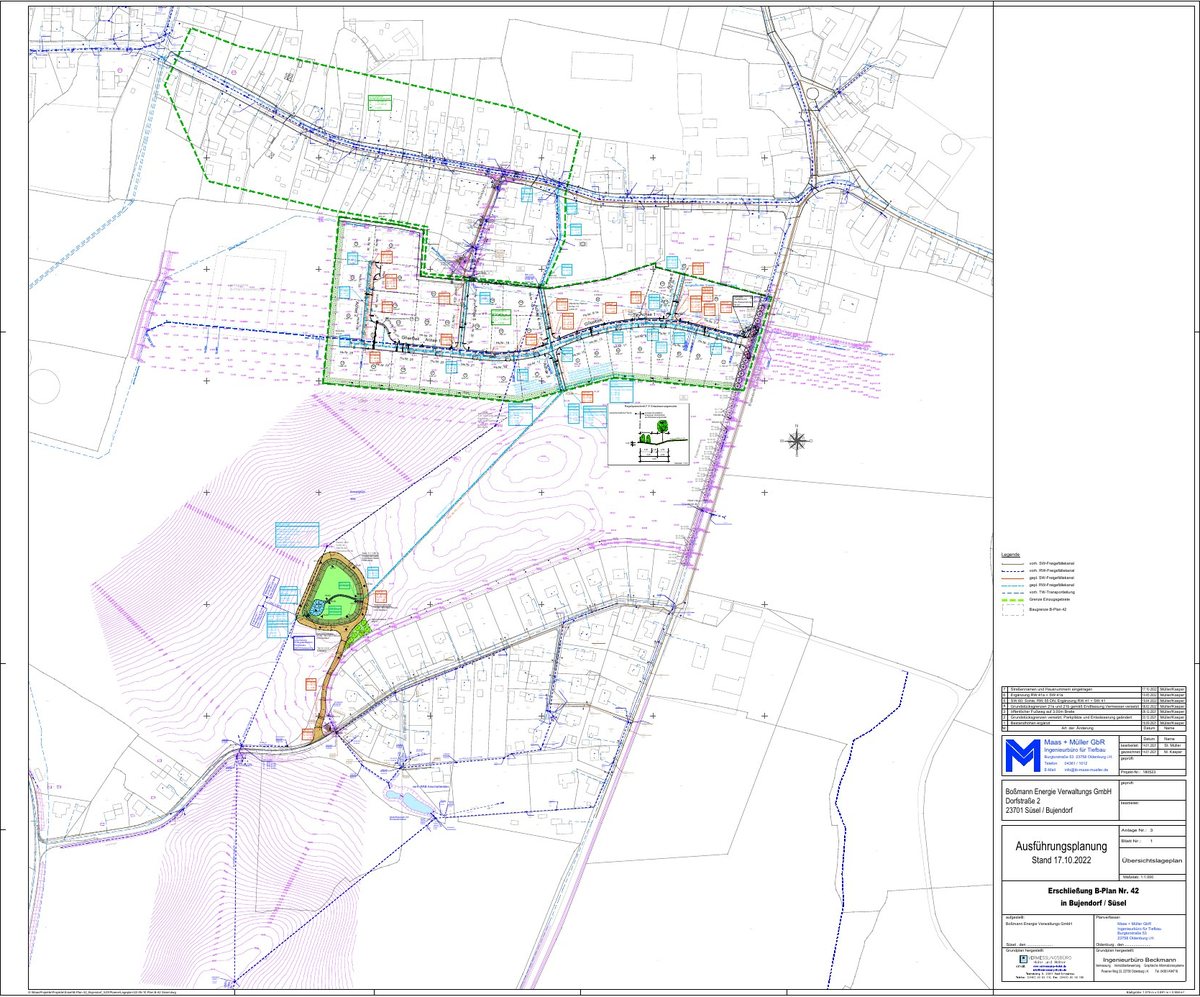Click the 'Telefon 04361 / 1012' line

[1065, 763]
